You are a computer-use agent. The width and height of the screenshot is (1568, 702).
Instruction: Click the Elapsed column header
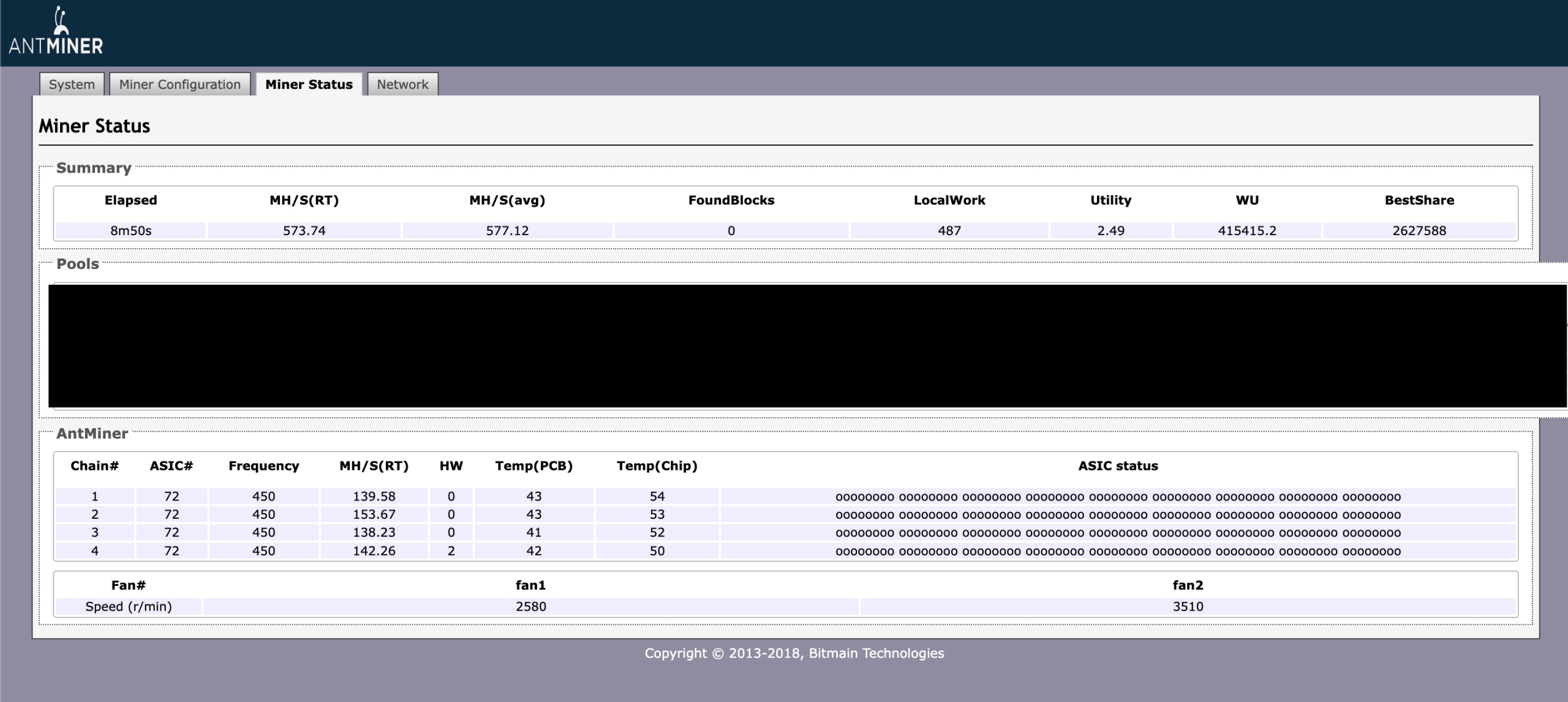pyautogui.click(x=130, y=200)
